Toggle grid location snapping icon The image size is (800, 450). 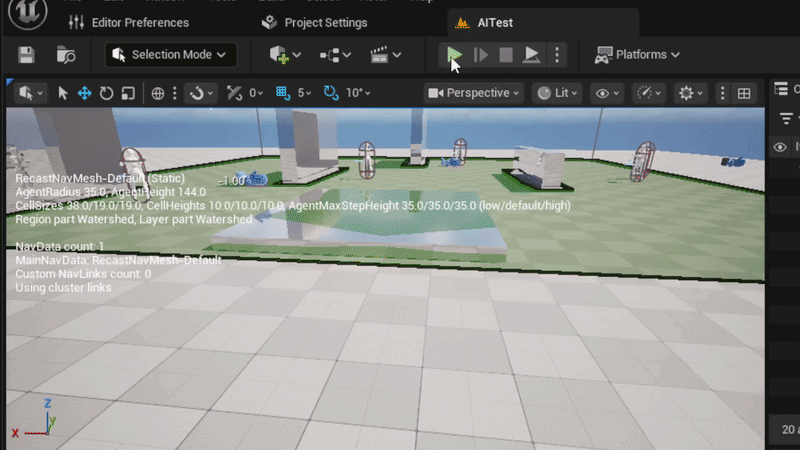click(283, 93)
